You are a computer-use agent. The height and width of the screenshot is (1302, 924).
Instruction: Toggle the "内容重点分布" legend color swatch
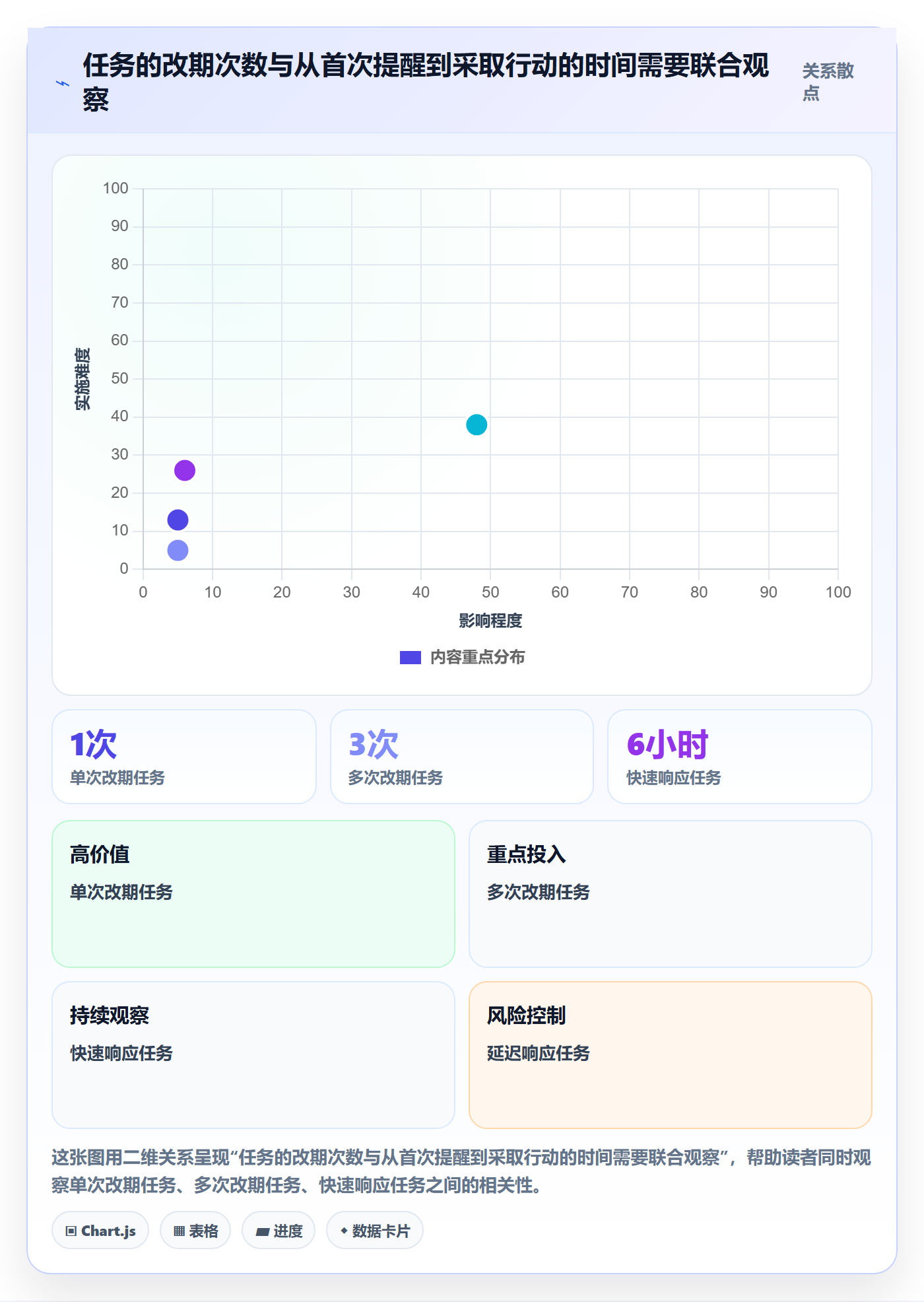tap(411, 657)
